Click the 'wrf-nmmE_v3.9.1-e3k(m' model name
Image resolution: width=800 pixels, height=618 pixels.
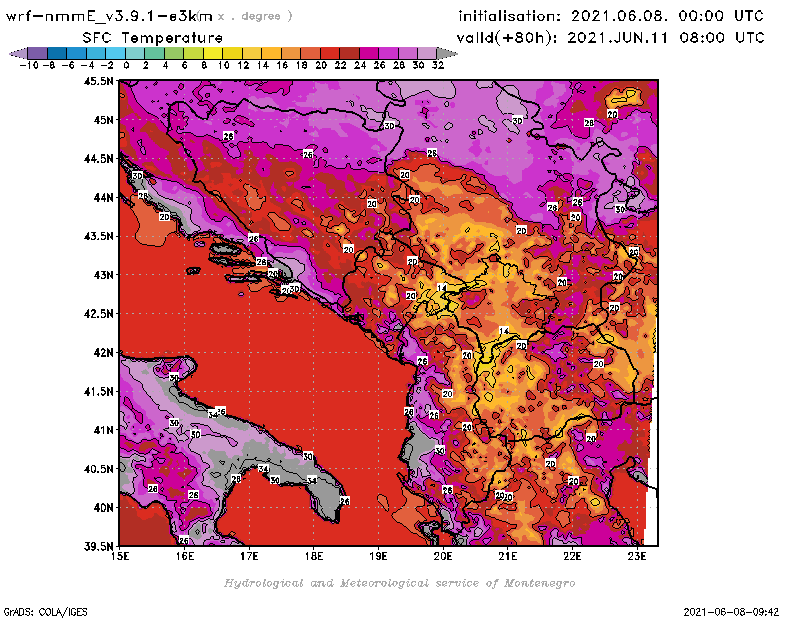109,16
